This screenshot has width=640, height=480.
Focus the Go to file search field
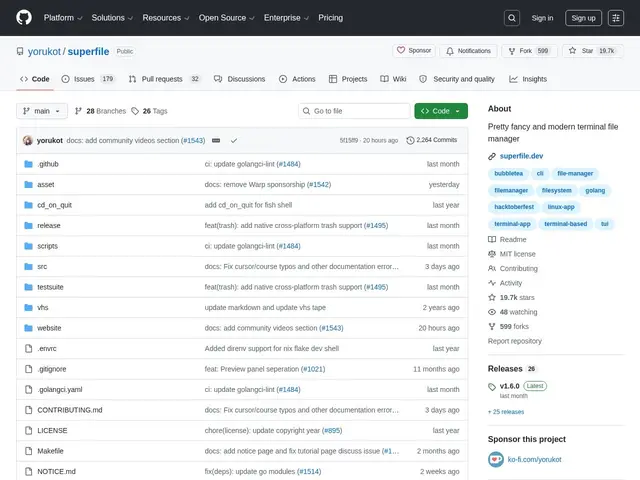pos(354,111)
